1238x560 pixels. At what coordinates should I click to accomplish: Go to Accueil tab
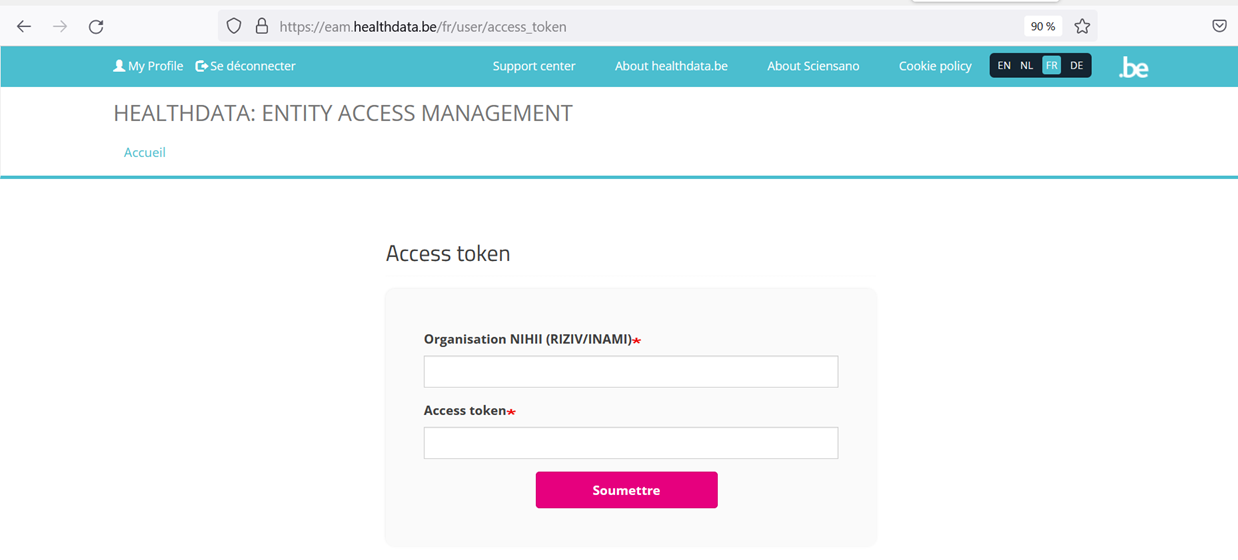click(145, 153)
